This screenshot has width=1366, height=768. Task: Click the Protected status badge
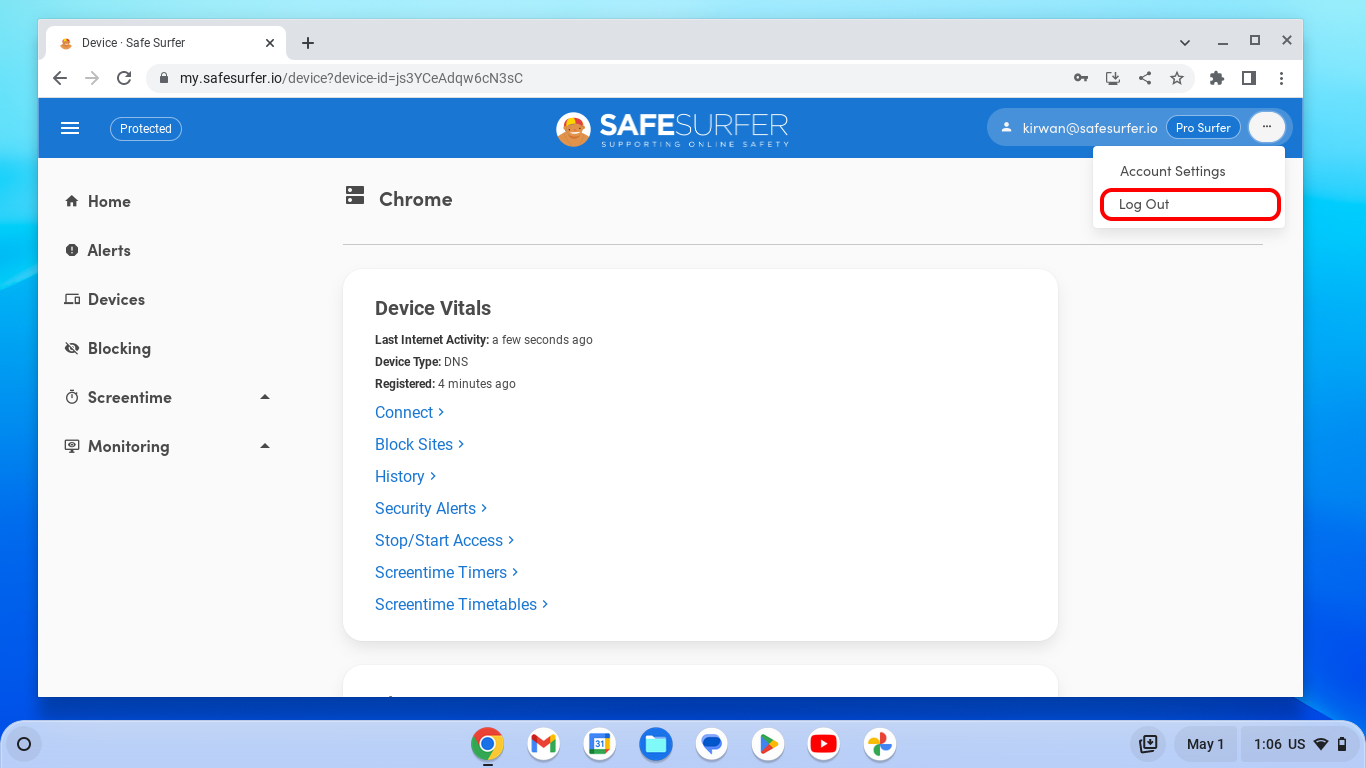(x=146, y=128)
